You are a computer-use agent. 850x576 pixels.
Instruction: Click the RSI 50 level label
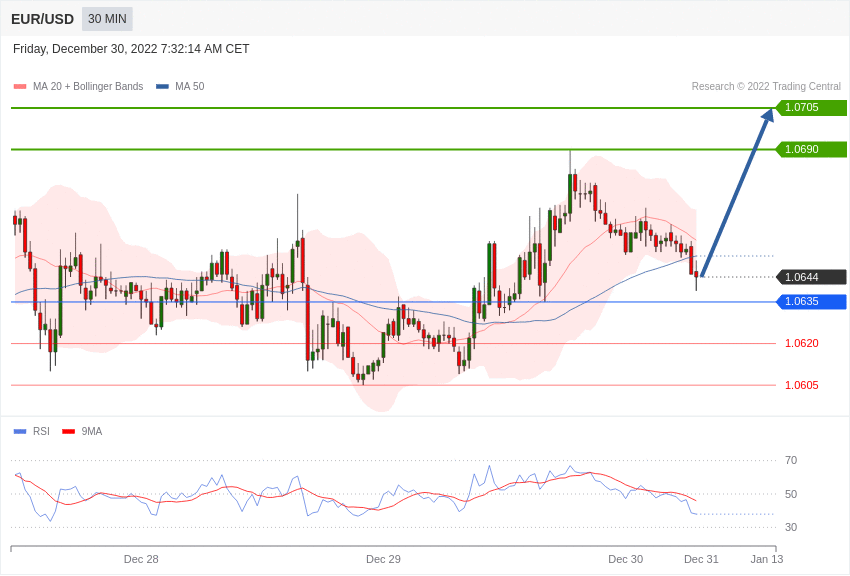[791, 494]
